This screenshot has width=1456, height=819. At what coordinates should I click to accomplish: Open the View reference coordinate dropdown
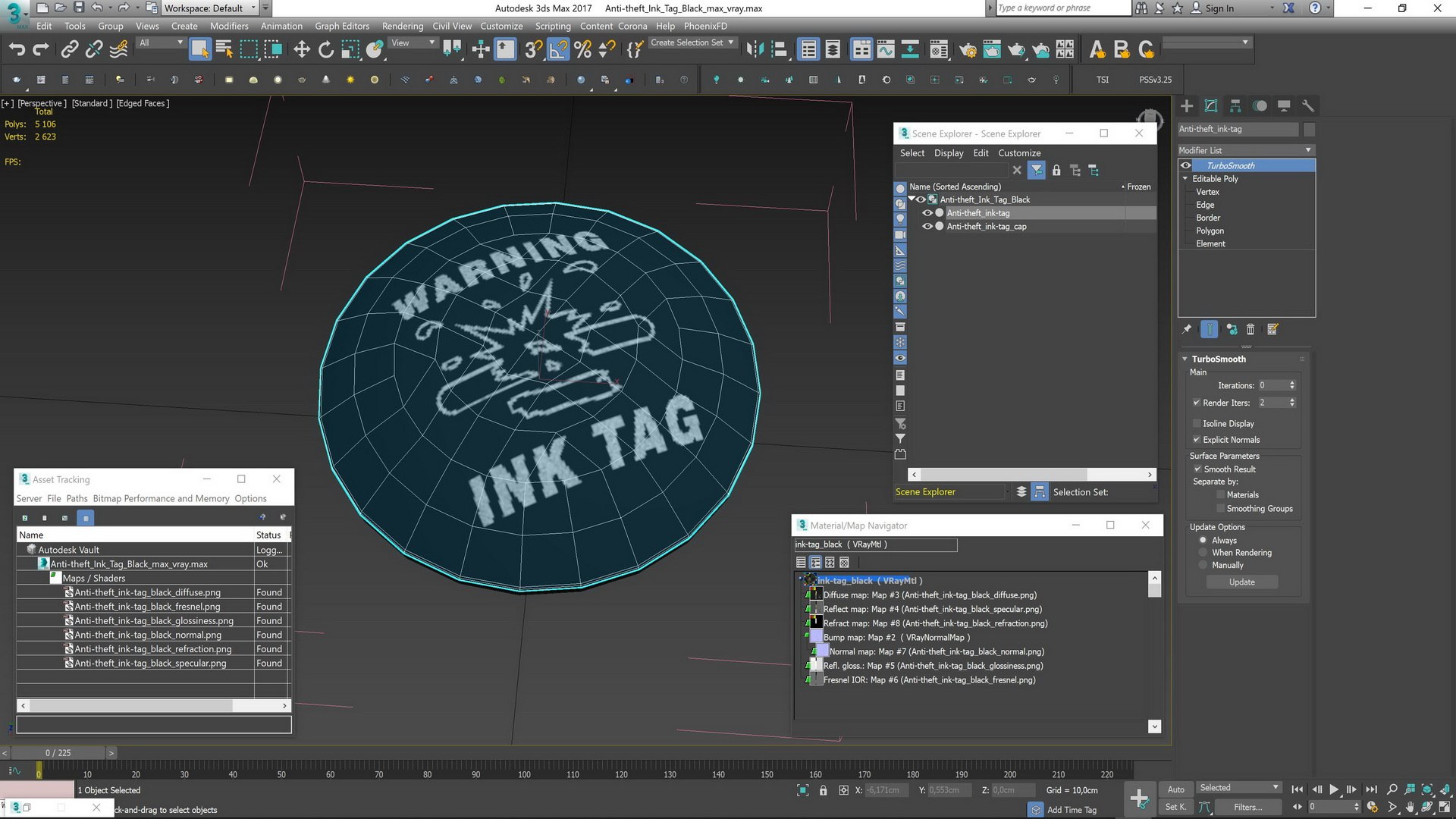[x=413, y=42]
